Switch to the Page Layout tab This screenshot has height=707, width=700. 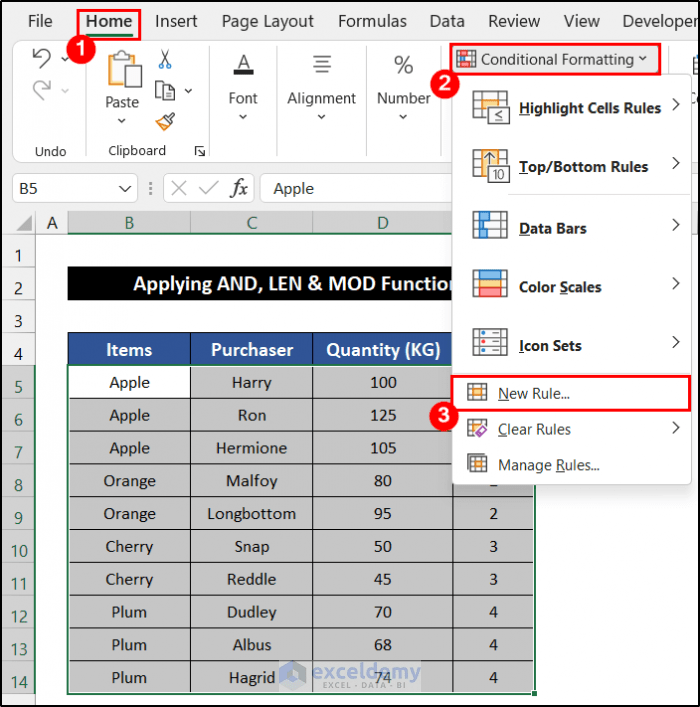pyautogui.click(x=267, y=21)
